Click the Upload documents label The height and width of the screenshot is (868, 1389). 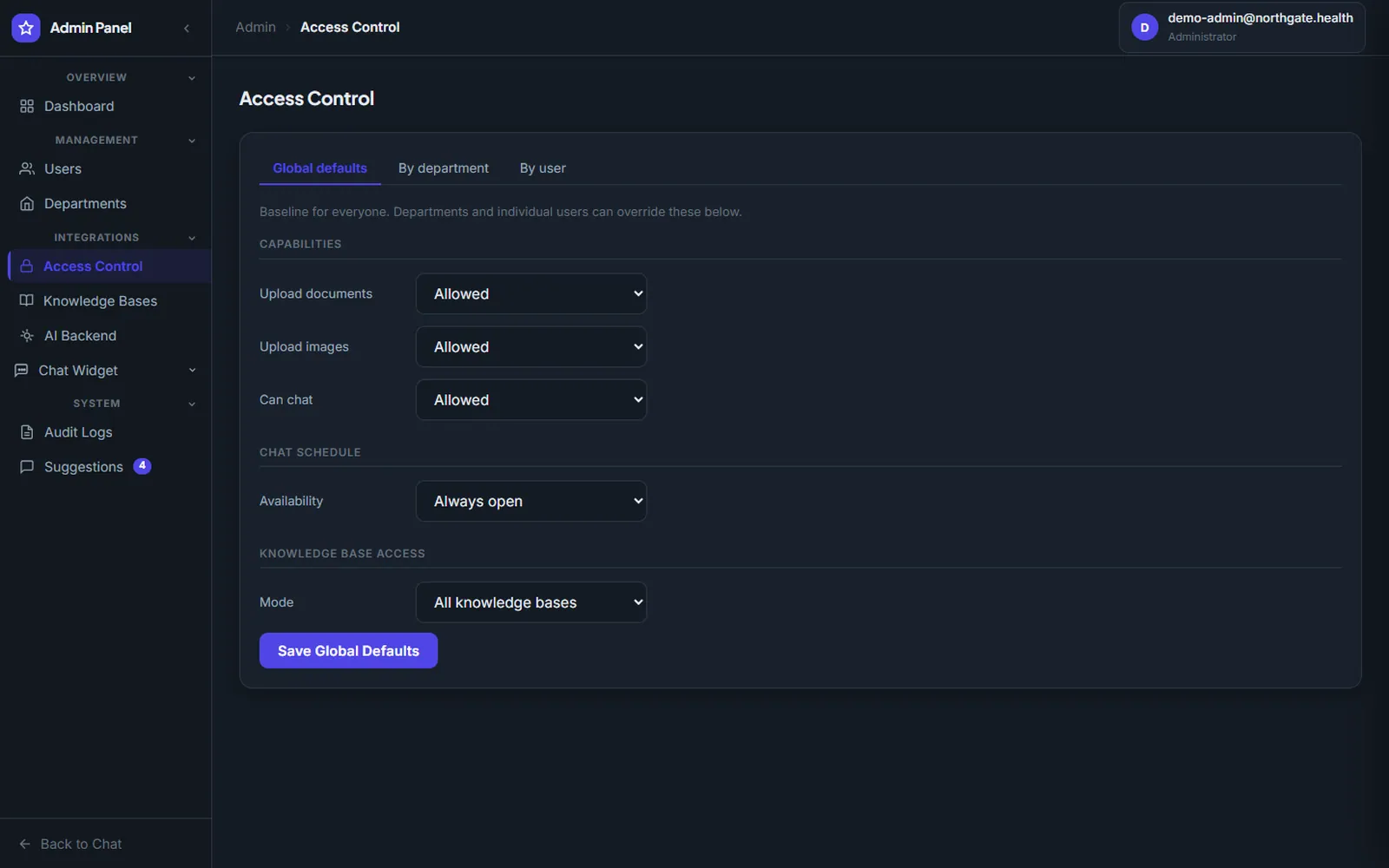(x=316, y=293)
